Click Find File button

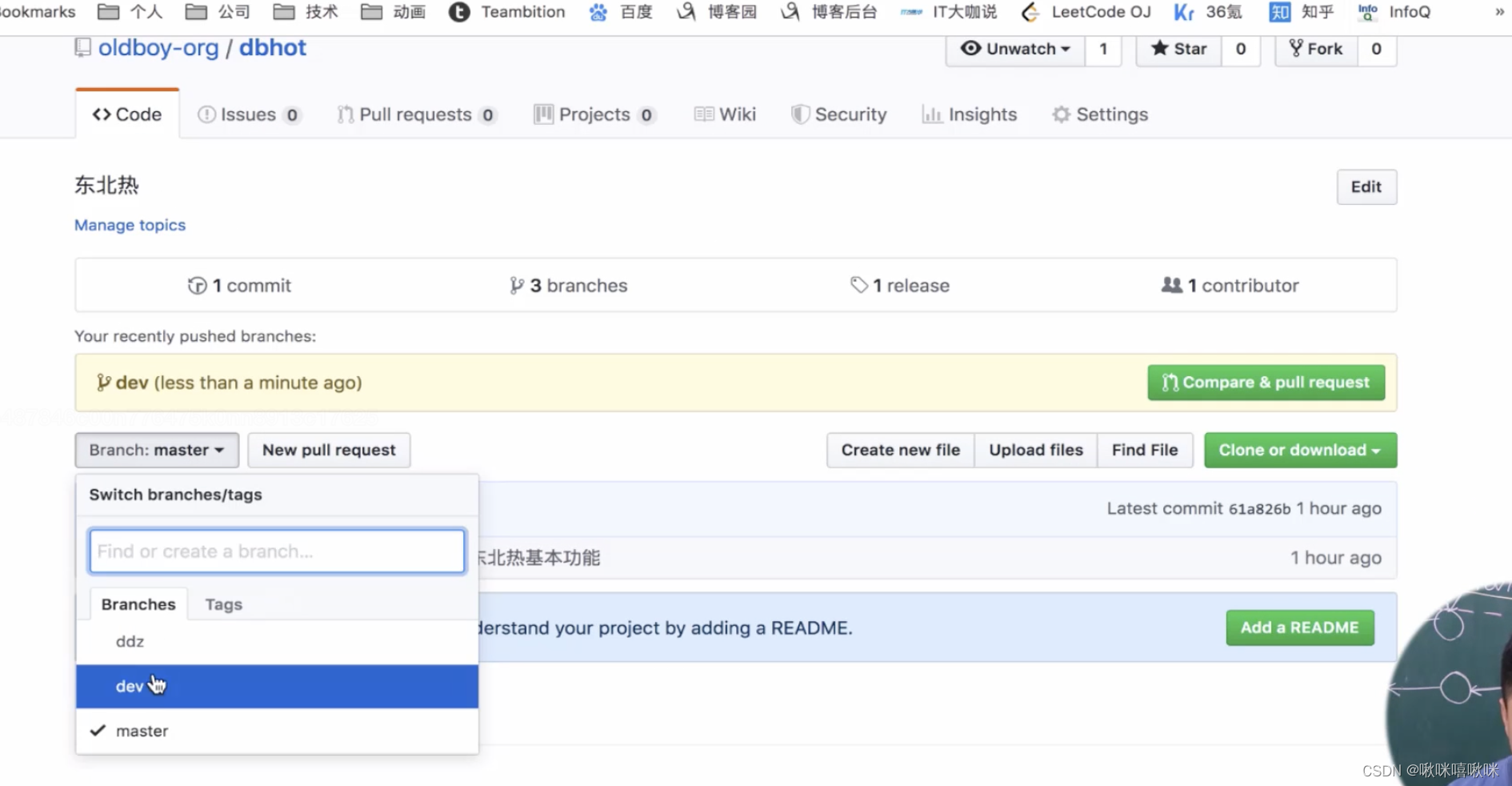pyautogui.click(x=1145, y=450)
